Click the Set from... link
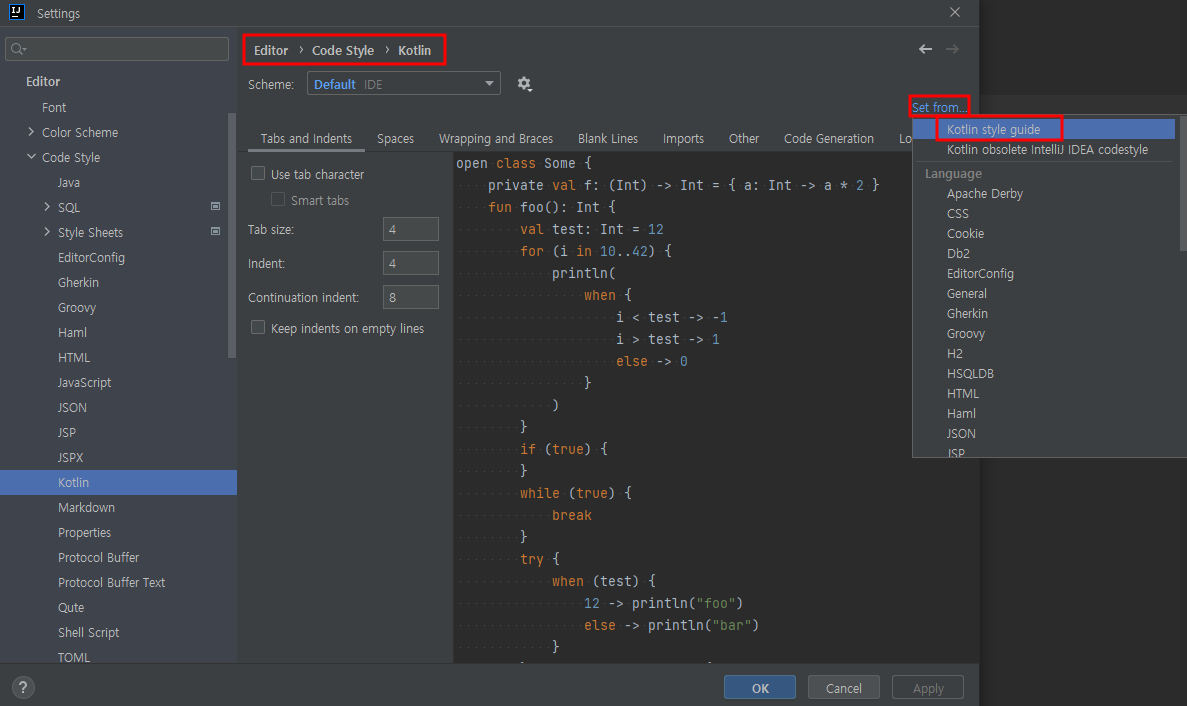 [939, 107]
